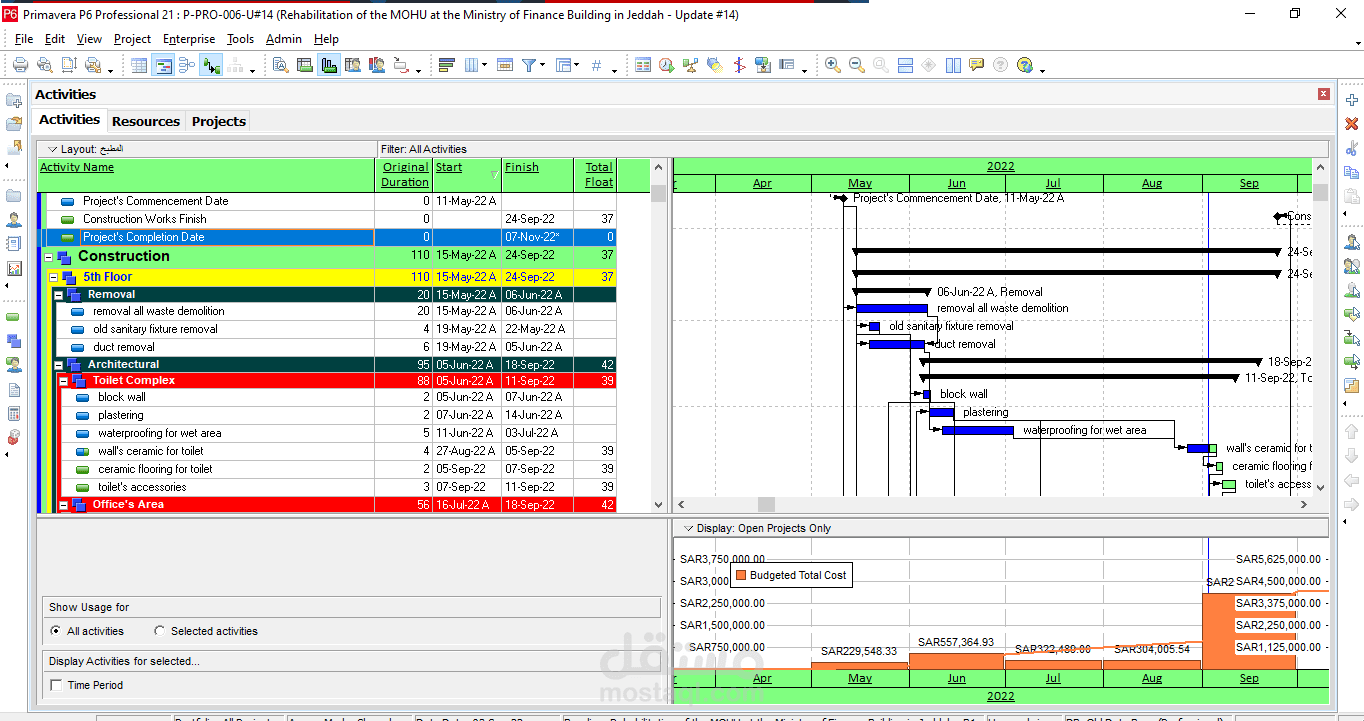Click the May histogram bar SAR229,548.33
Image resolution: width=1364 pixels, height=721 pixels.
(x=860, y=664)
